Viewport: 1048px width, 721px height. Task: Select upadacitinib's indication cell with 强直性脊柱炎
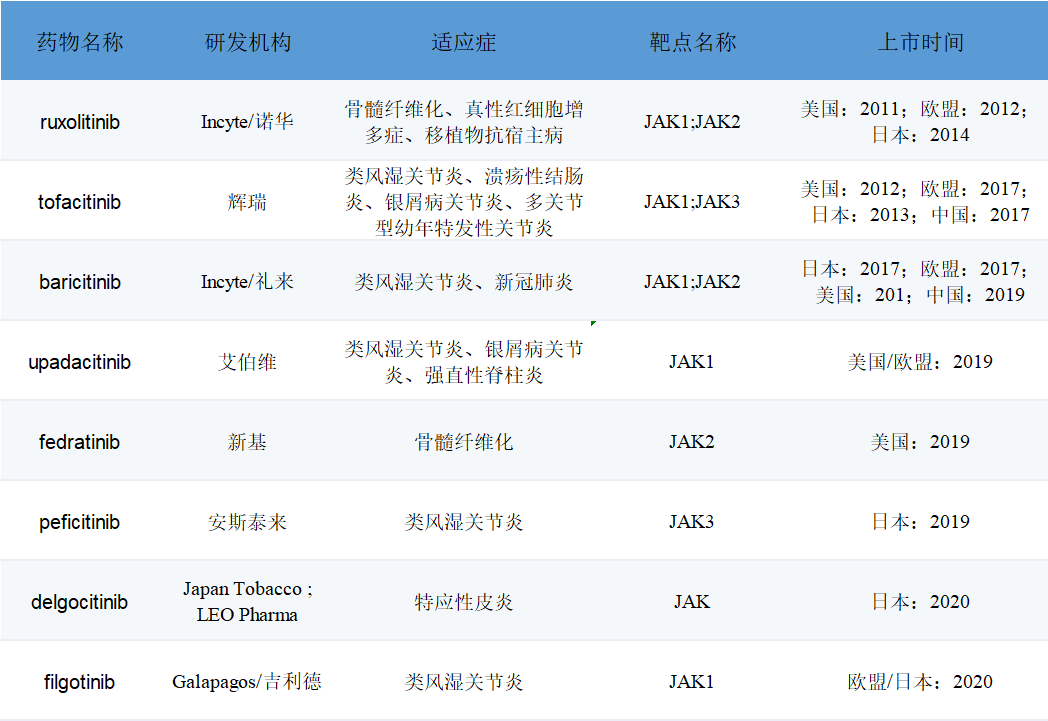(463, 362)
